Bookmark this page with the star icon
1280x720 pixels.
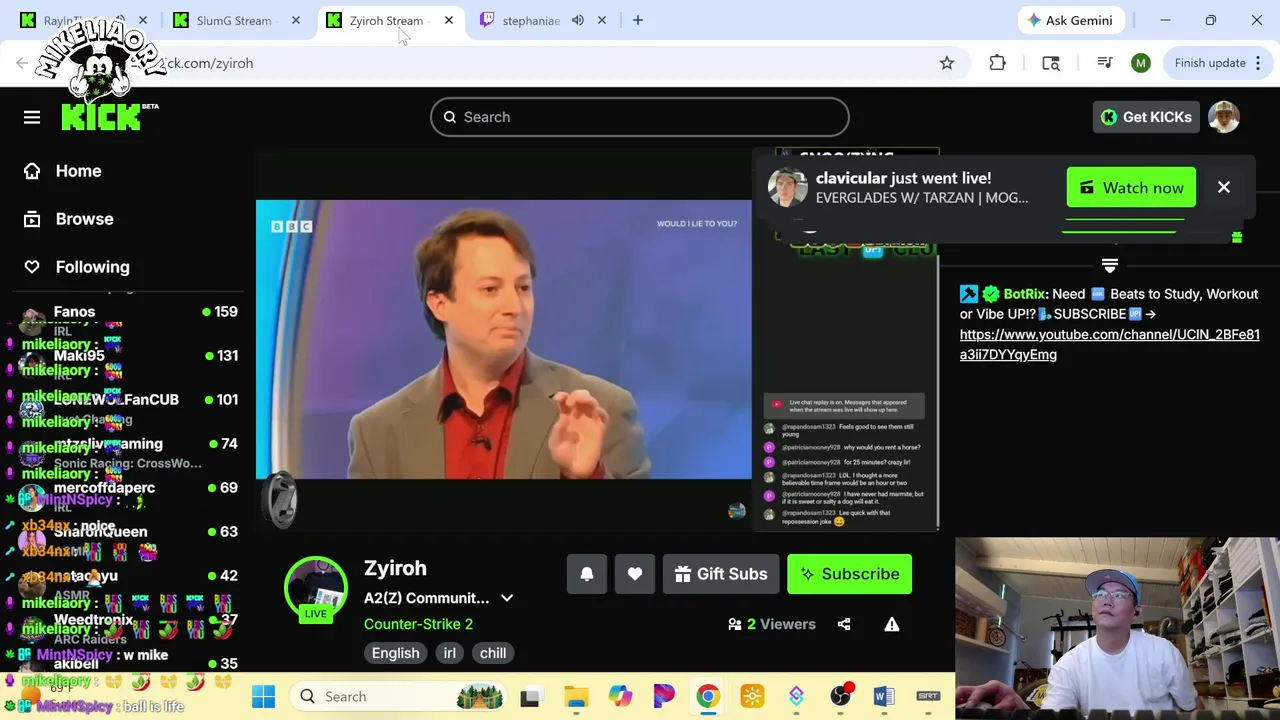[x=946, y=63]
